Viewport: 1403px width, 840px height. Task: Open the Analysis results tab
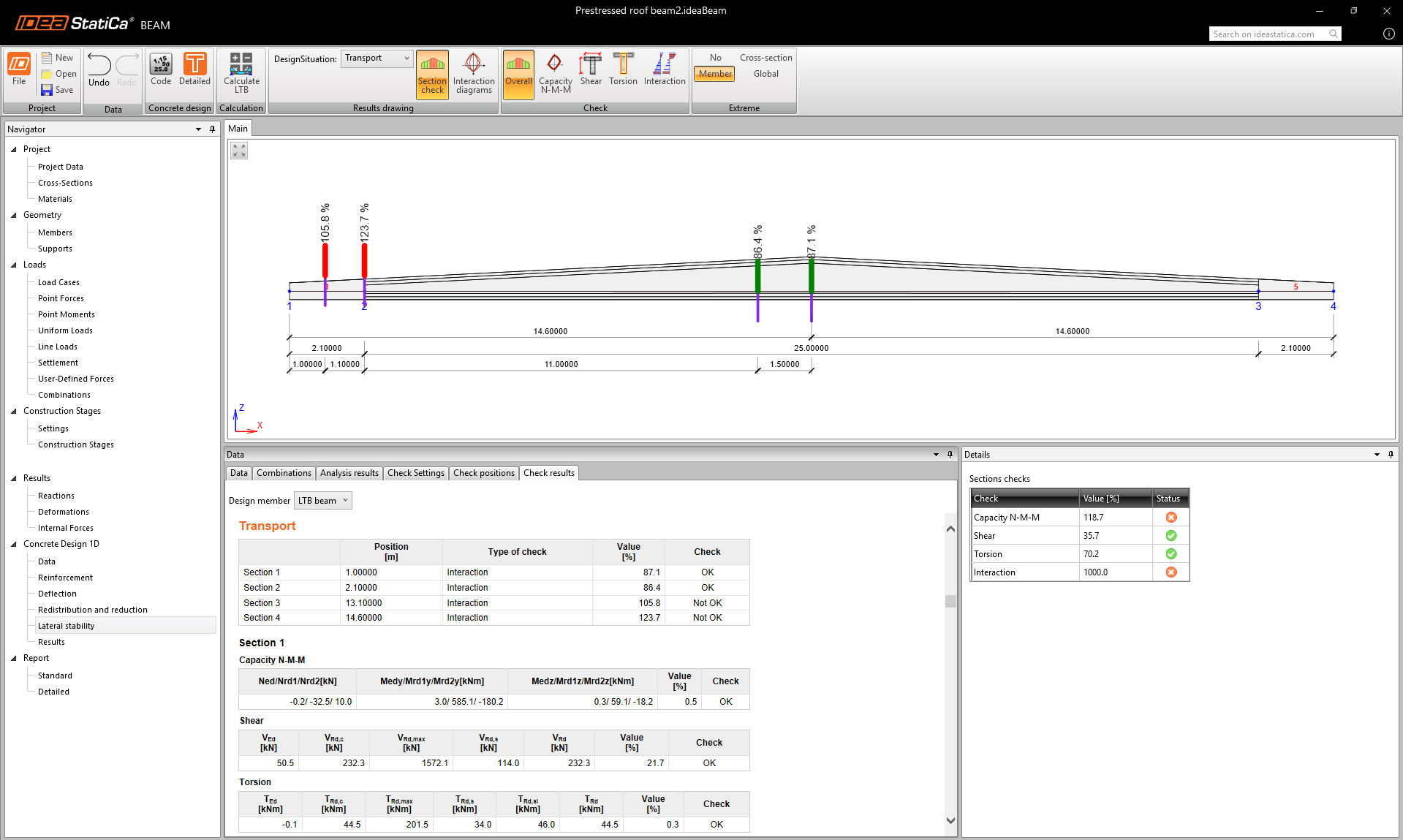coord(349,473)
